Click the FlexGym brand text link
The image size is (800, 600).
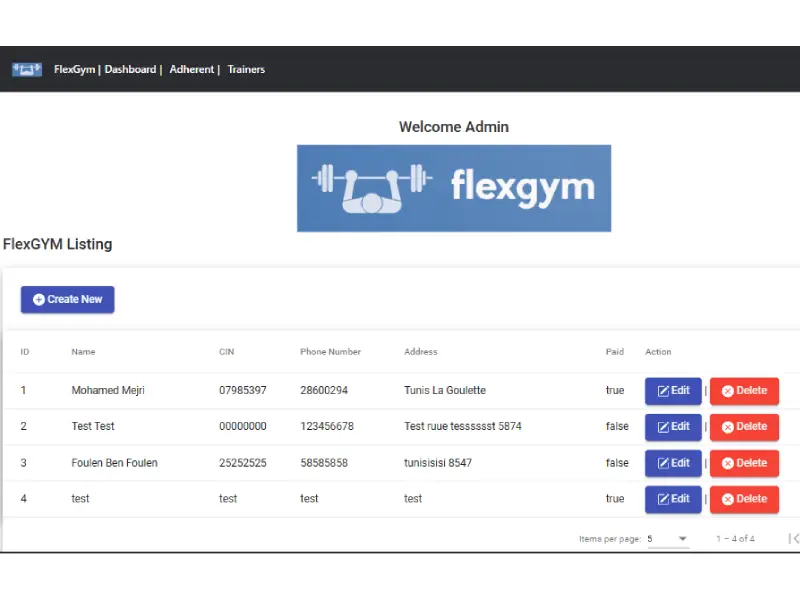(x=74, y=69)
